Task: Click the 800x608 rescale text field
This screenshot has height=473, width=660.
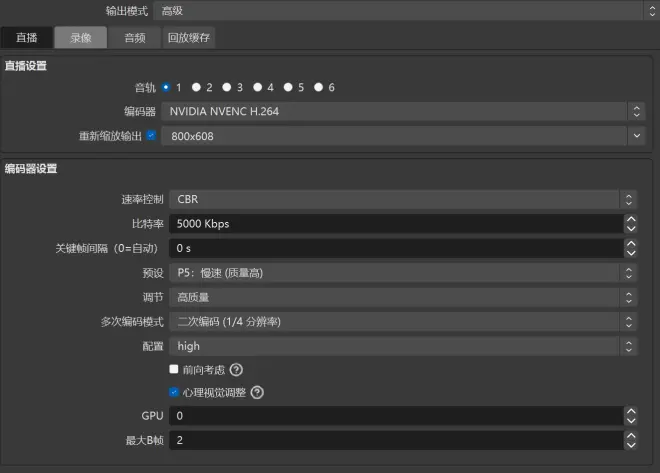Action: 394,136
